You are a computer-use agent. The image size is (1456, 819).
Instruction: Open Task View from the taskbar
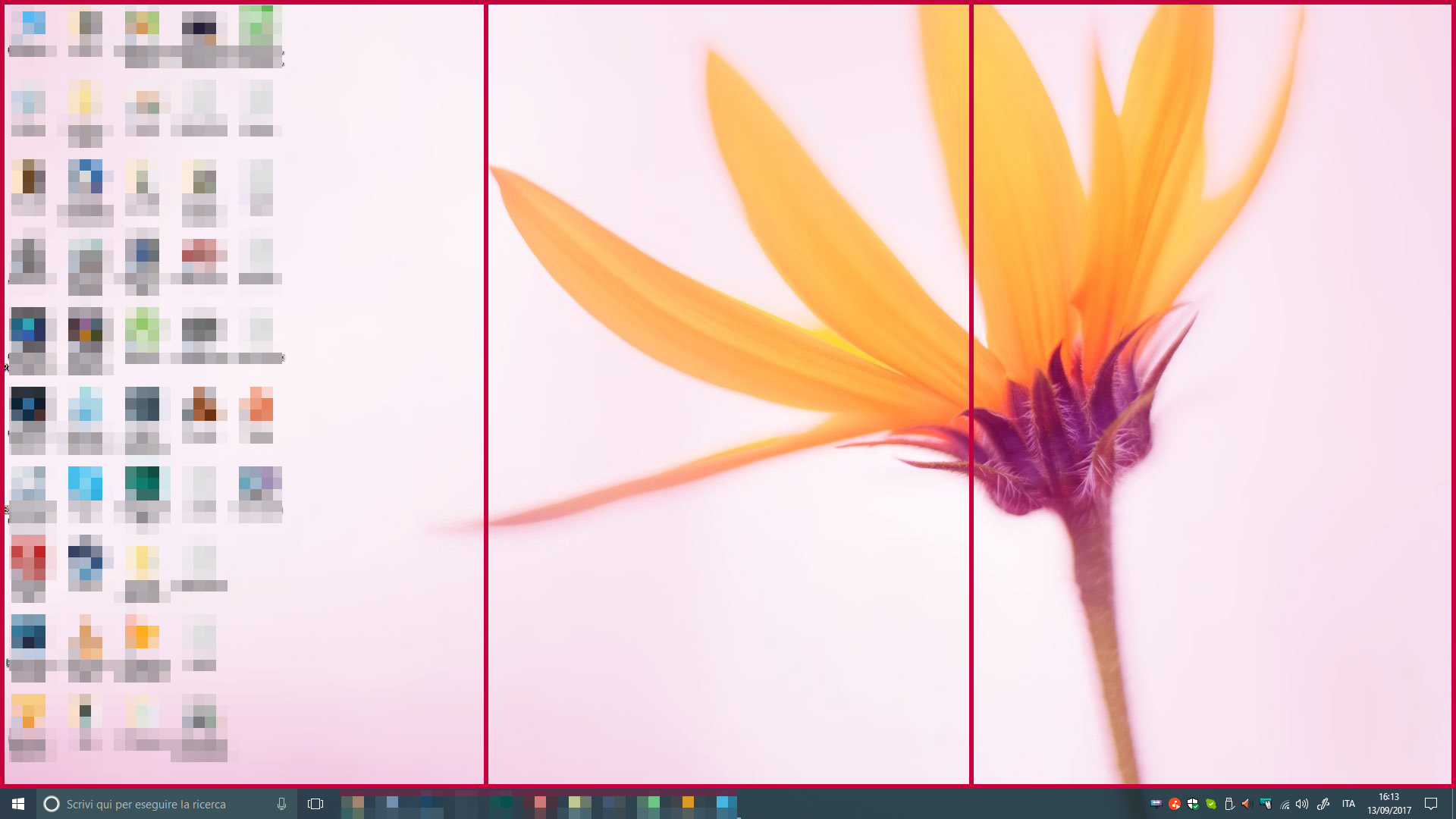click(315, 804)
